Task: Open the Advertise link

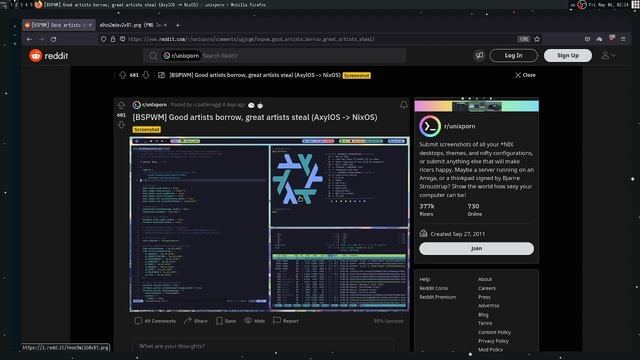Action: click(489, 306)
